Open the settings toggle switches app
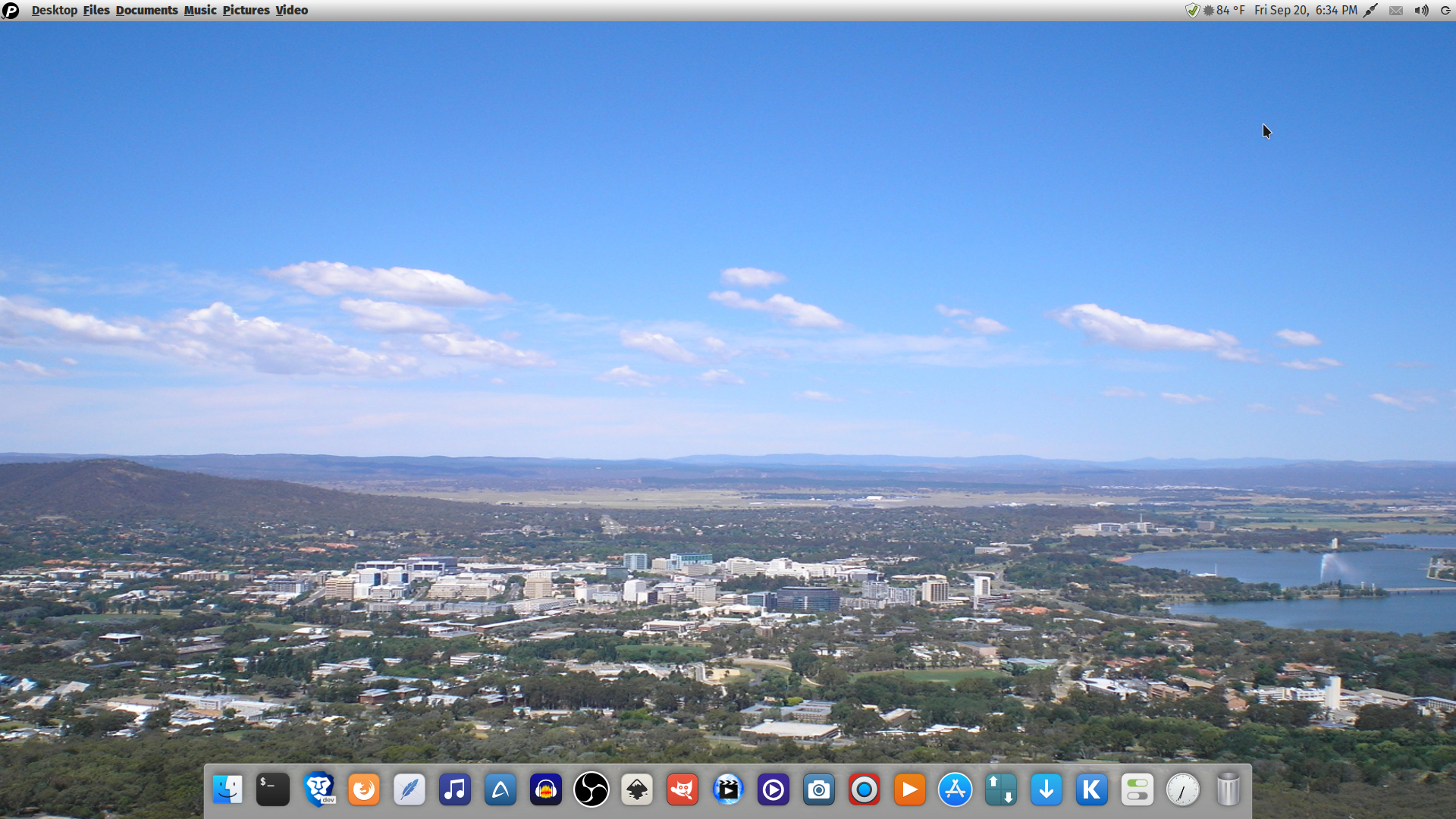 (1137, 790)
